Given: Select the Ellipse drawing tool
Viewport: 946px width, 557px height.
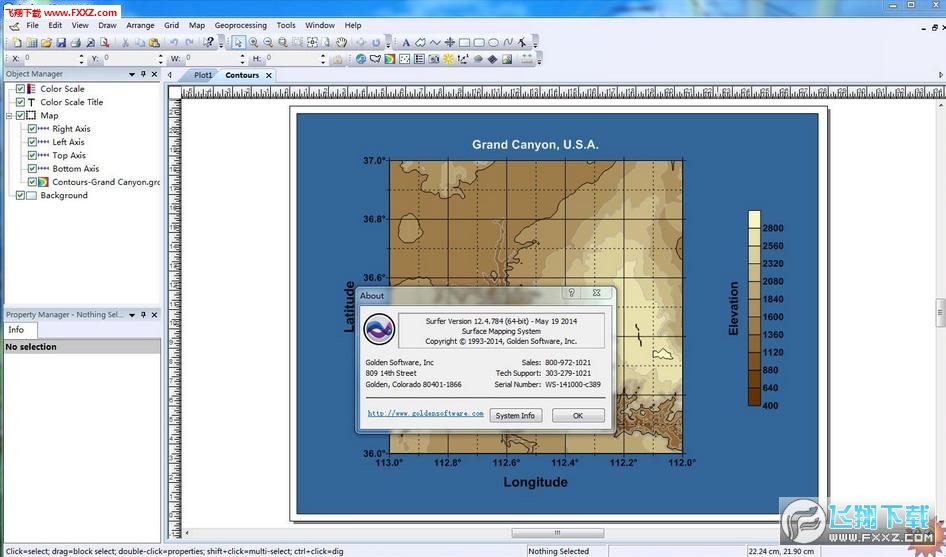Looking at the screenshot, I should (x=493, y=43).
